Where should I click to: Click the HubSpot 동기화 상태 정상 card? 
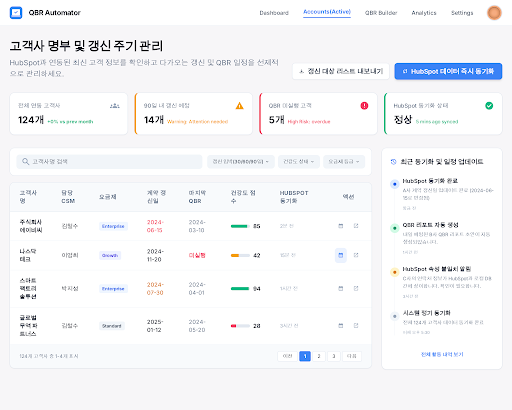(x=443, y=114)
